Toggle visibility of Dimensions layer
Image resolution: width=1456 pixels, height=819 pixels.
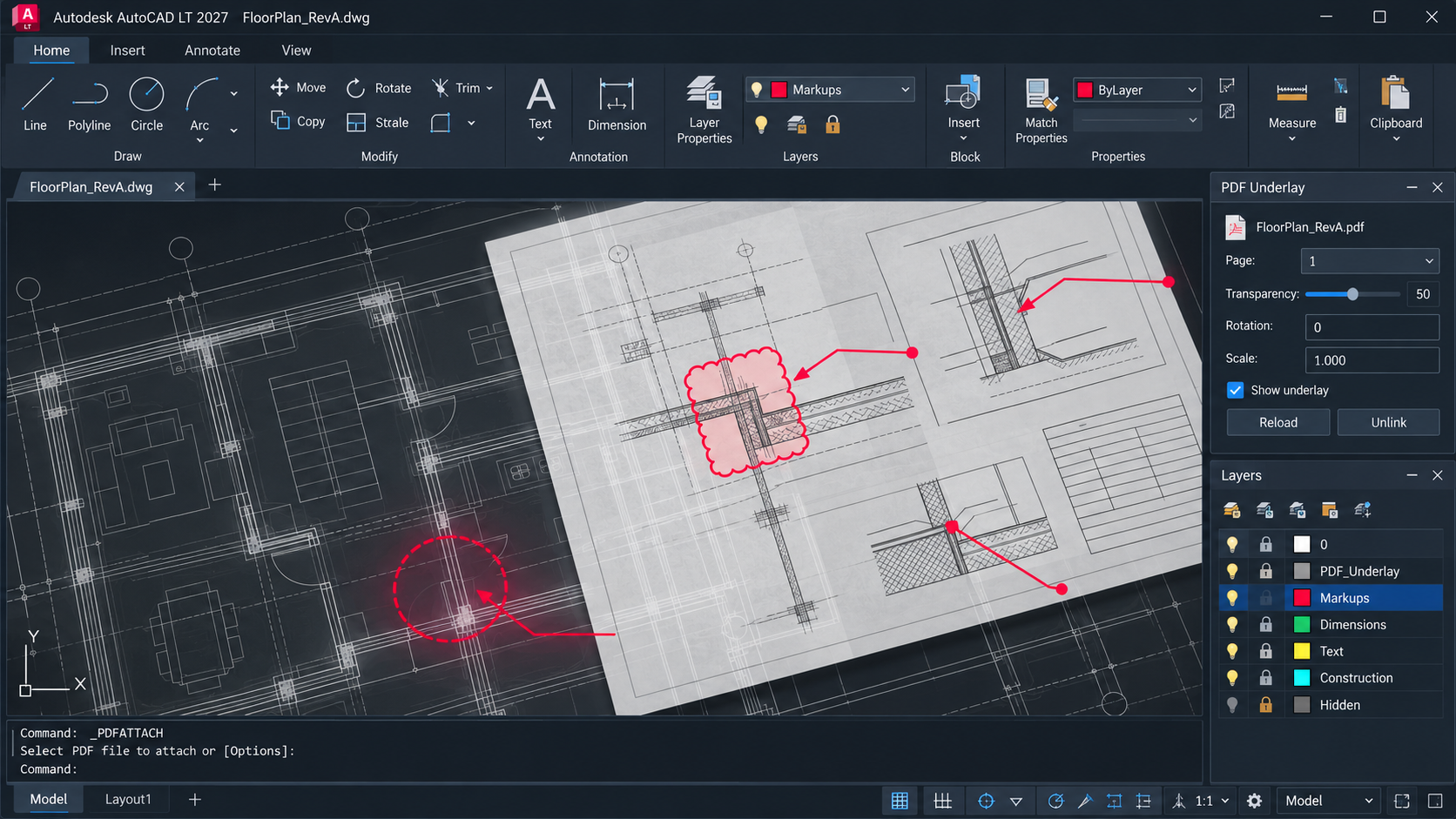[1232, 625]
